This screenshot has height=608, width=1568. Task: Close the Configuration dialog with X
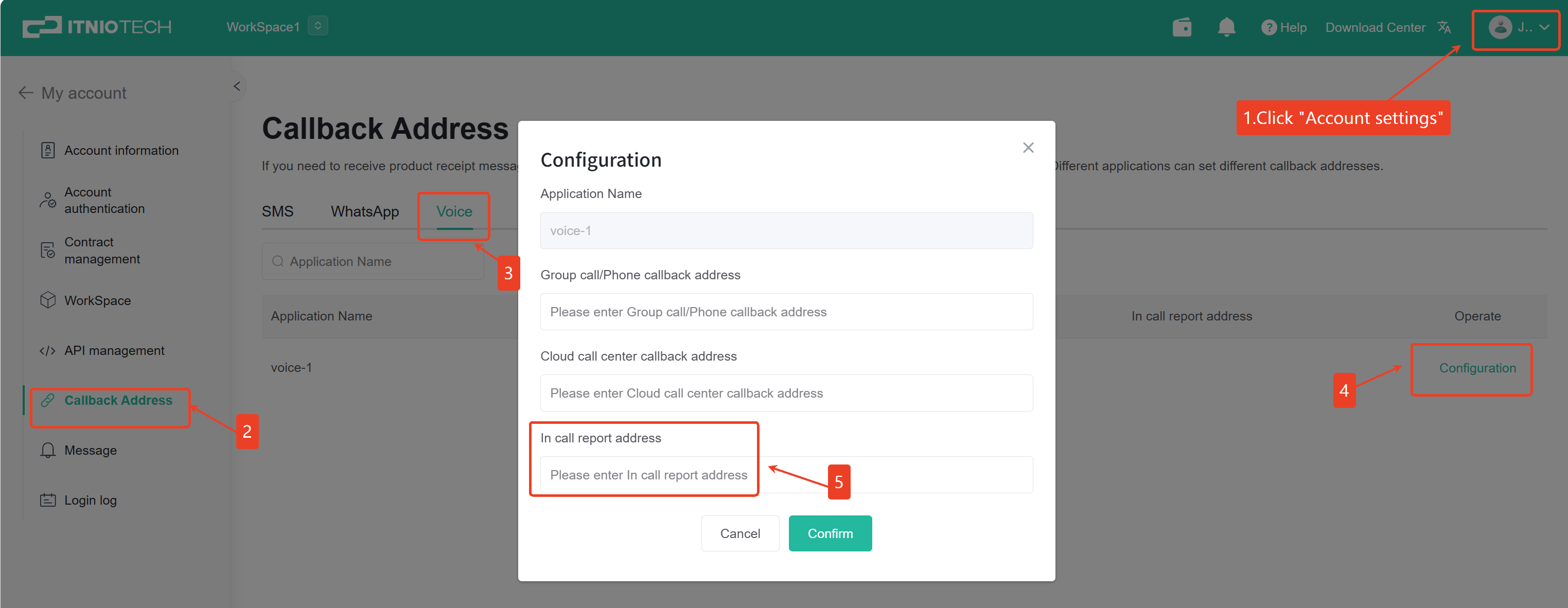click(1028, 148)
